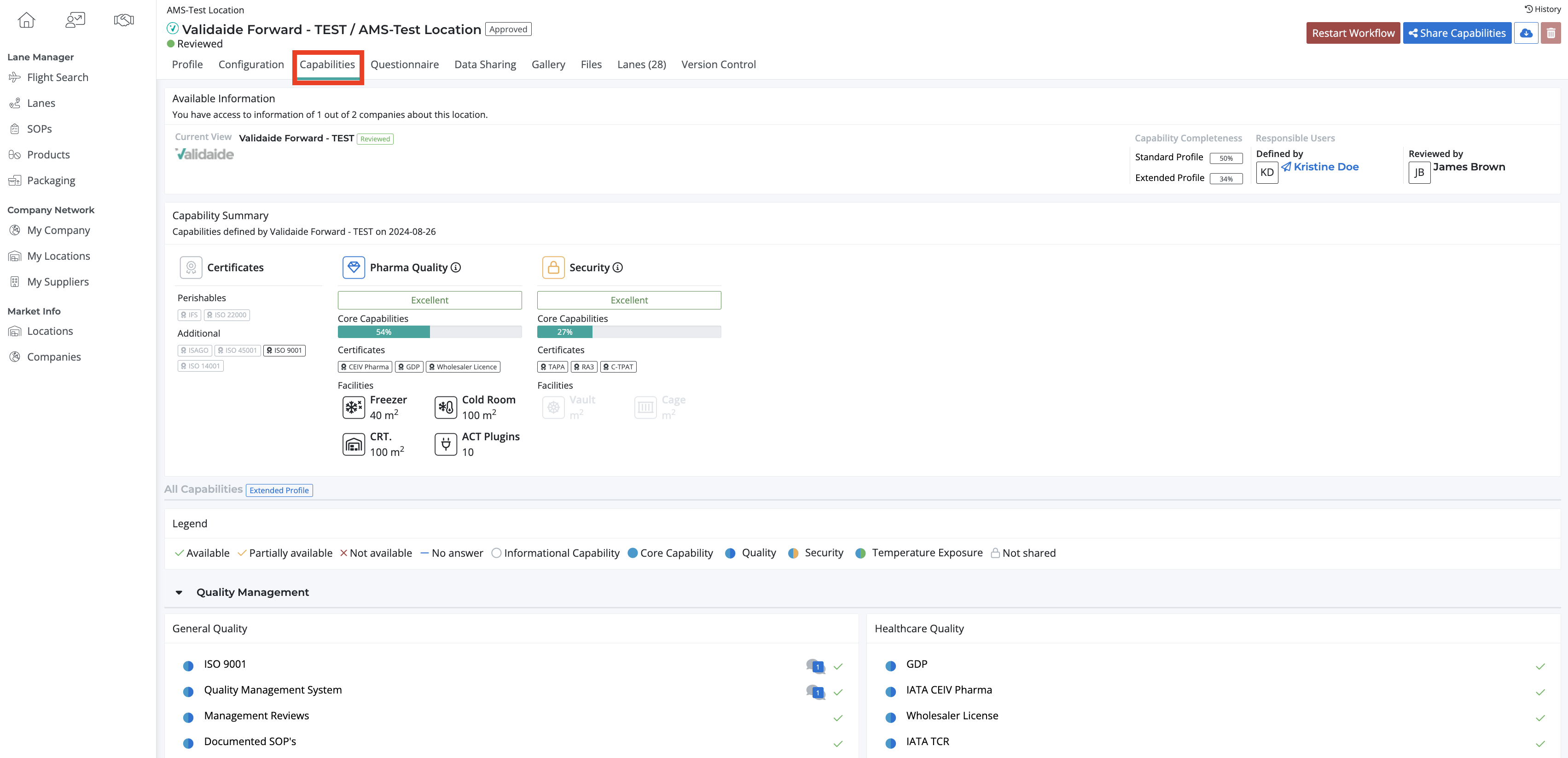The width and height of the screenshot is (1568, 758).
Task: Click the Wholesaler Licence certificate badge
Action: coord(463,367)
